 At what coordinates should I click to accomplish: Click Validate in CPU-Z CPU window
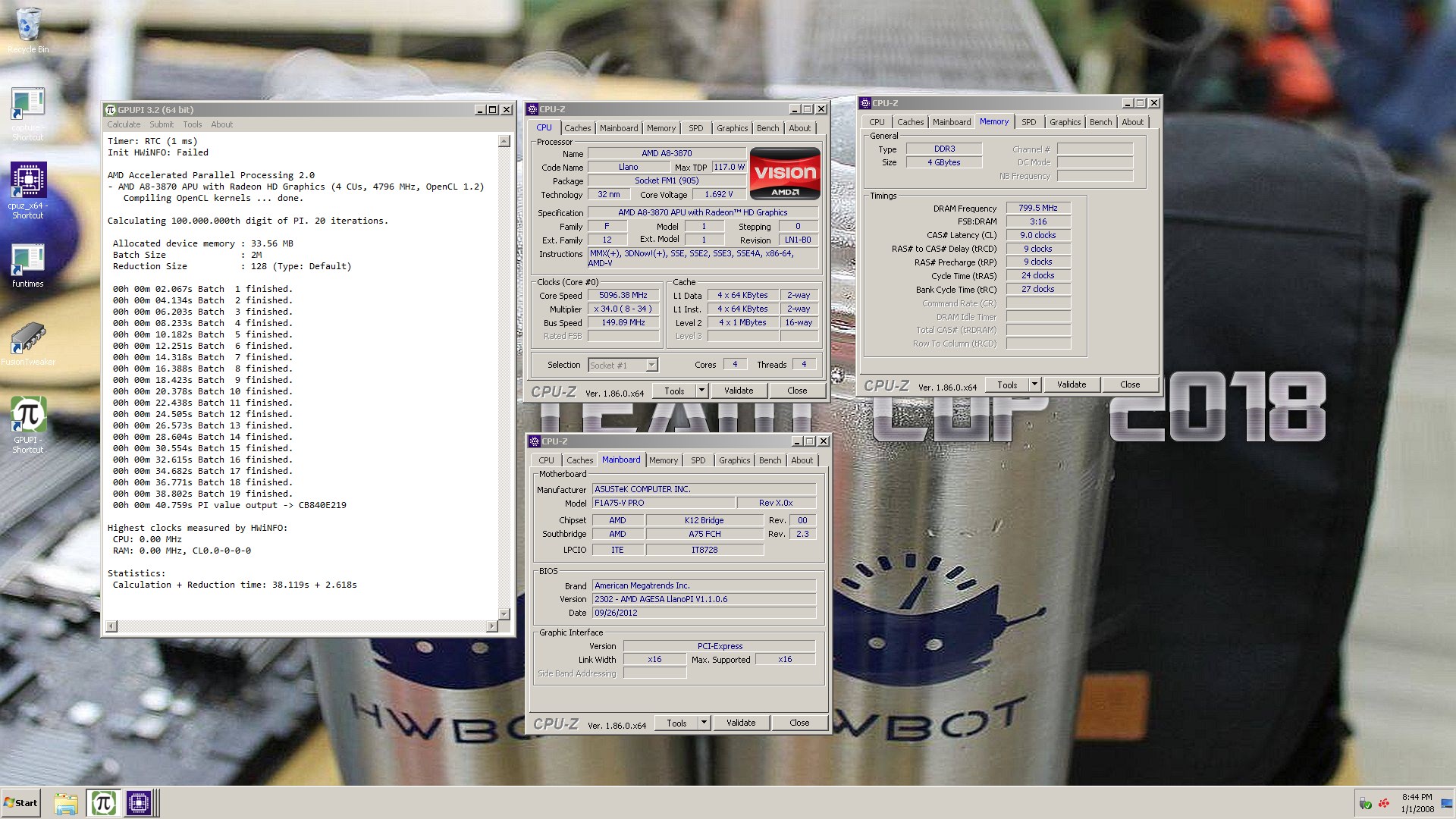pyautogui.click(x=739, y=391)
